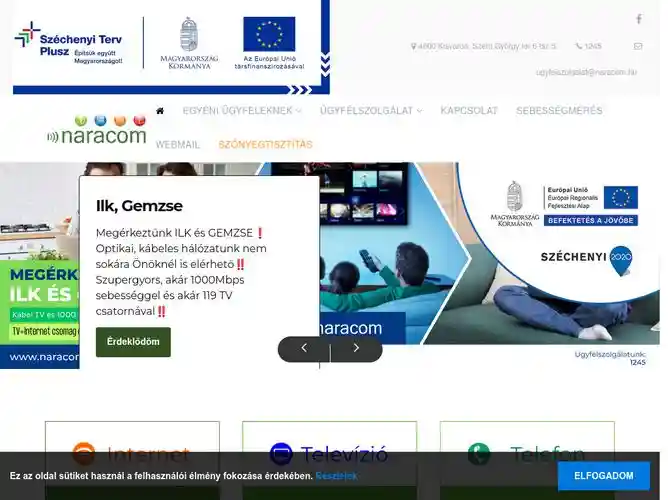Click the Széchenyi 2020 logo
Viewport: 668px width, 500px height.
(587, 259)
